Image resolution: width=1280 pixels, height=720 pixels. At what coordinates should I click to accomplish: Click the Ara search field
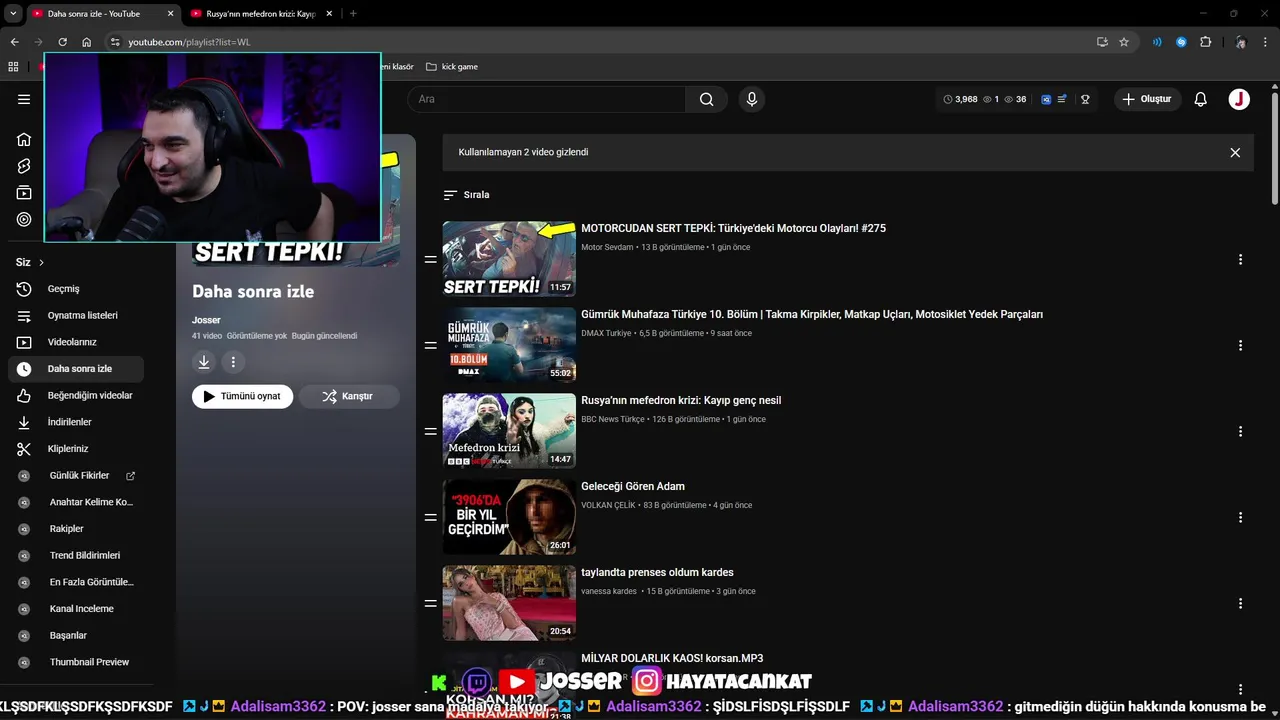[546, 99]
